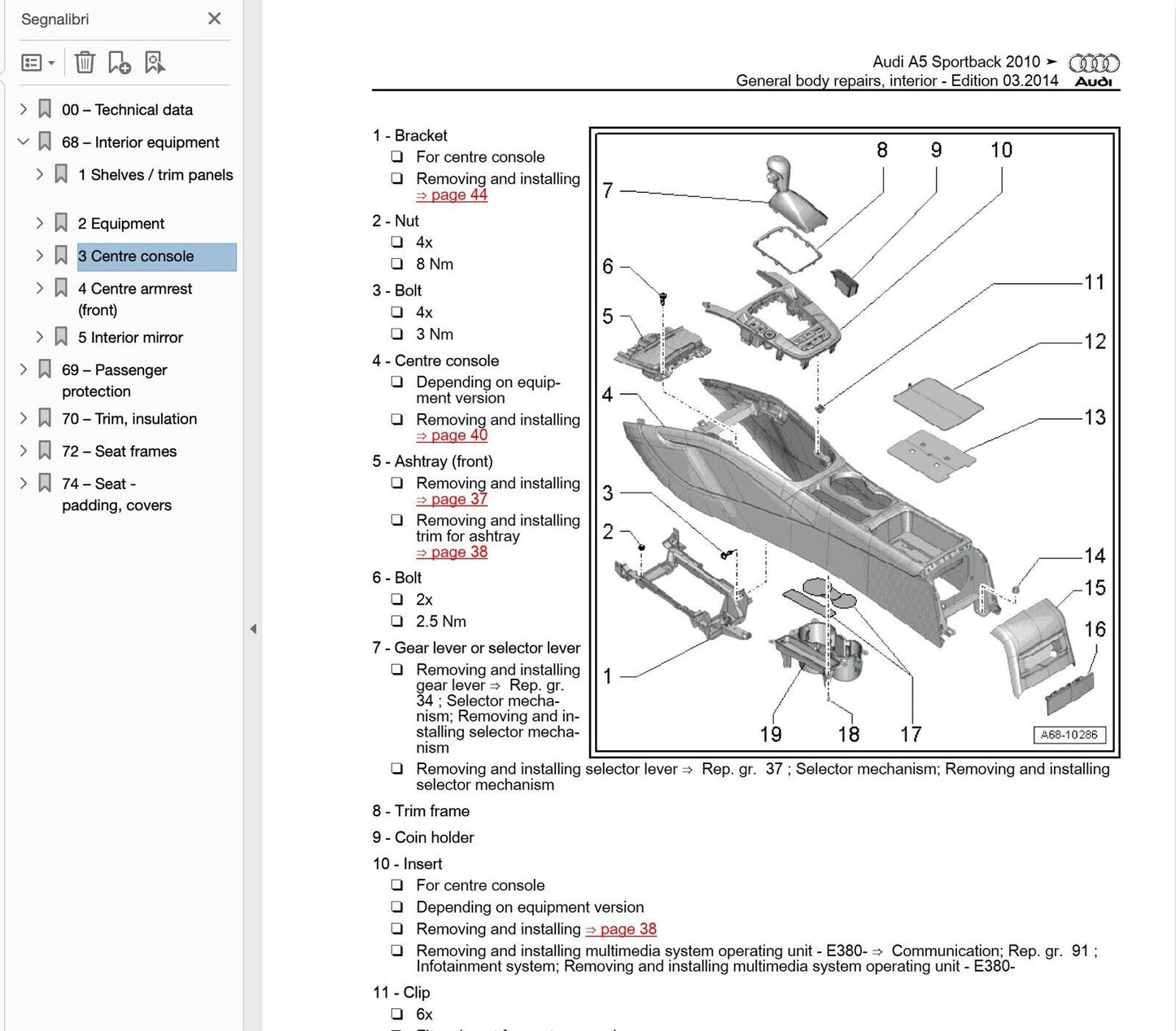Close the Segnalibri bookmarks panel
Image resolution: width=1176 pixels, height=1031 pixels.
(214, 19)
